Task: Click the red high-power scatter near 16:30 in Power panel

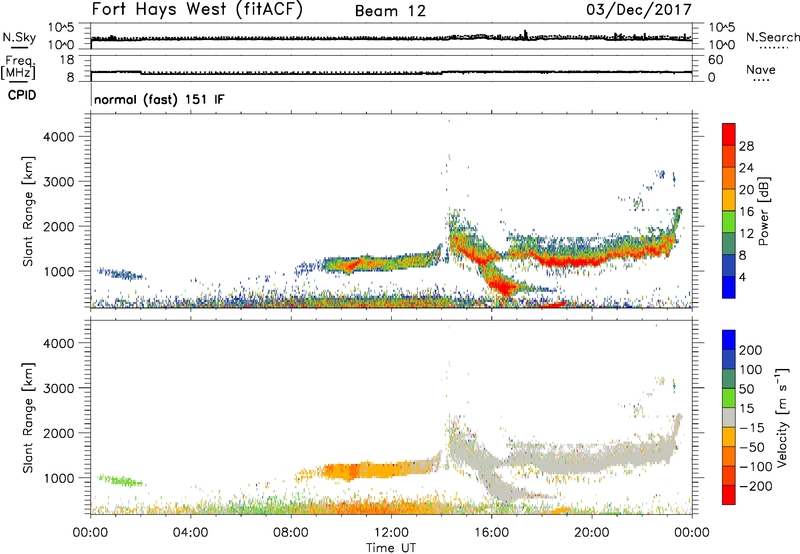Action: click(x=504, y=286)
